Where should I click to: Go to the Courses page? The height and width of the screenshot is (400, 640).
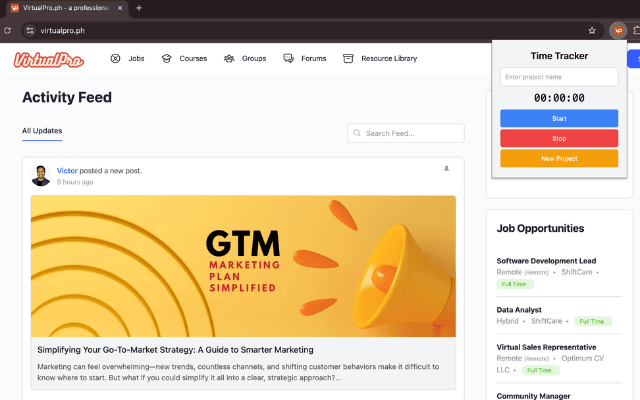[184, 59]
